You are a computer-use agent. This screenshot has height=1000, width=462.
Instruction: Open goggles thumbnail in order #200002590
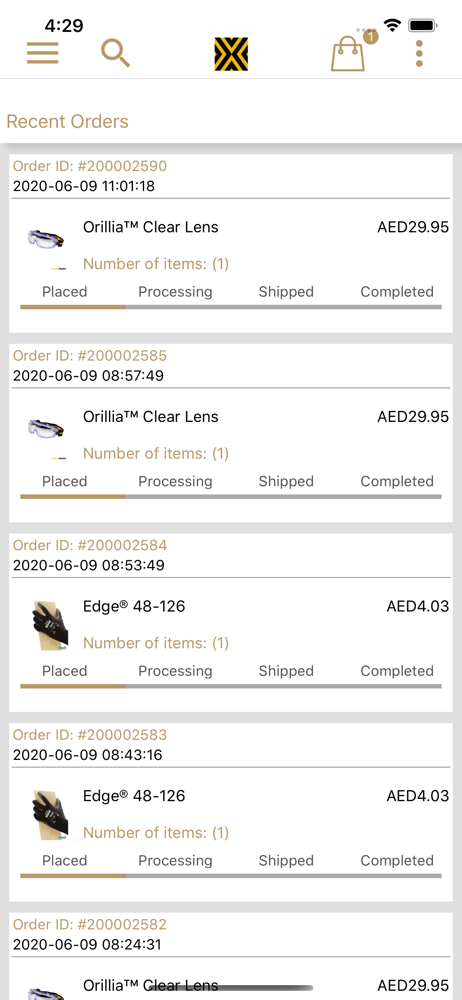(x=46, y=240)
